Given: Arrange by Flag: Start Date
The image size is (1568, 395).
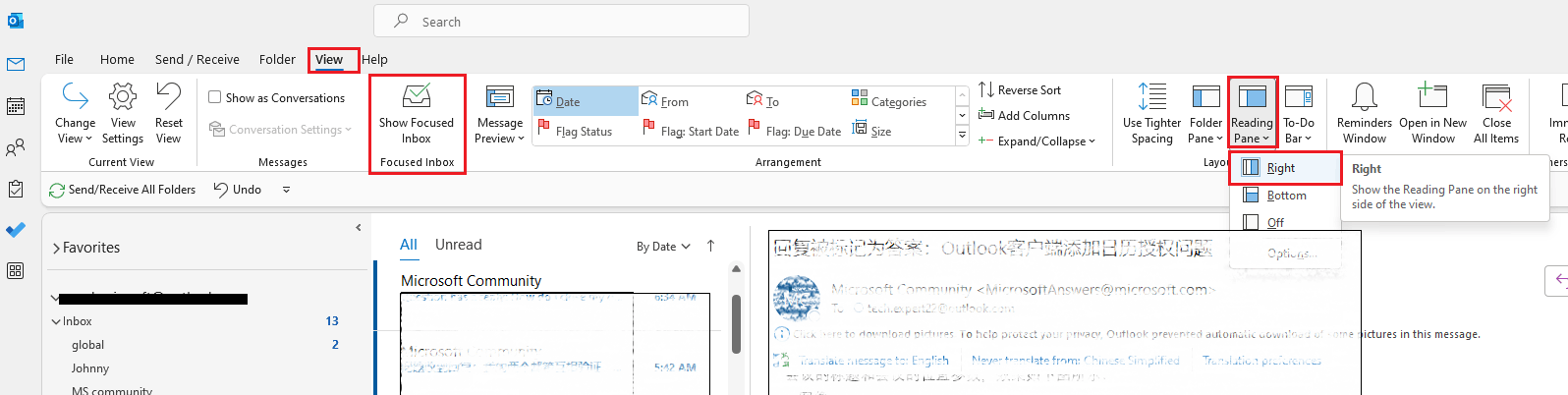Looking at the screenshot, I should (x=691, y=130).
